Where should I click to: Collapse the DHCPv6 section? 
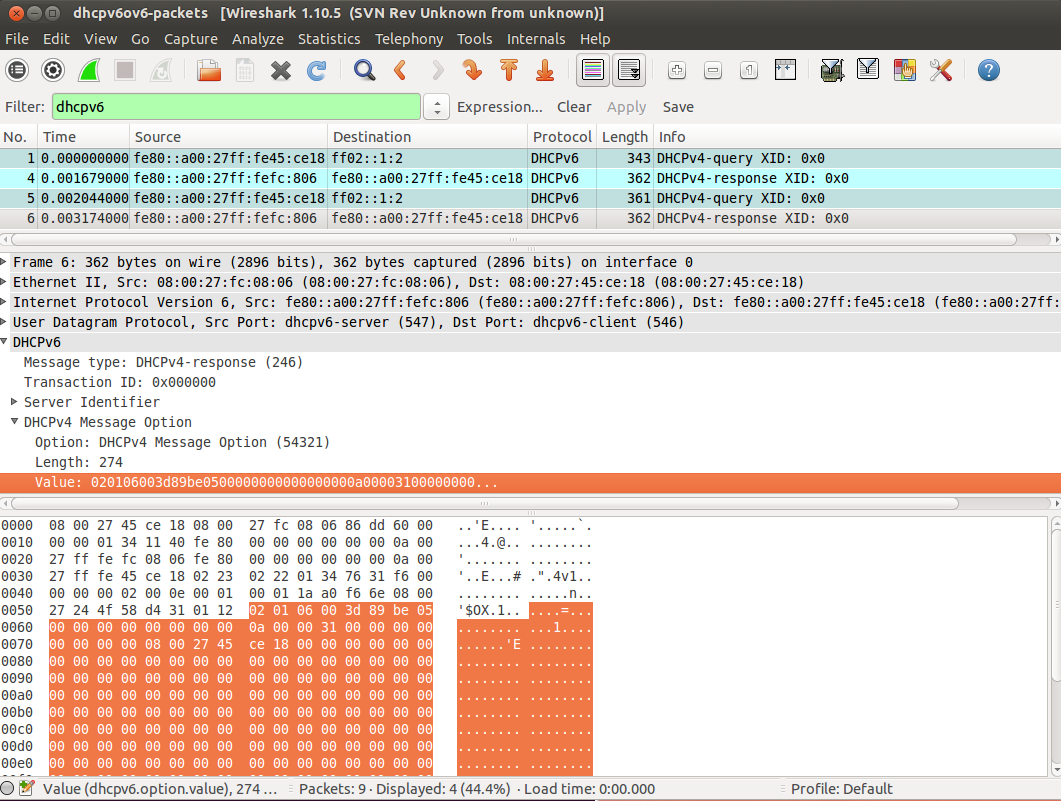(x=4, y=342)
